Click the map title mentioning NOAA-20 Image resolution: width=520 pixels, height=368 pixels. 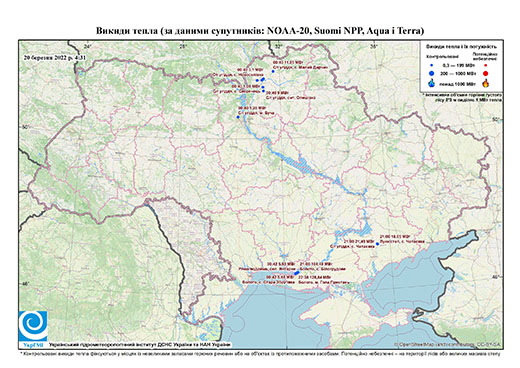point(260,31)
